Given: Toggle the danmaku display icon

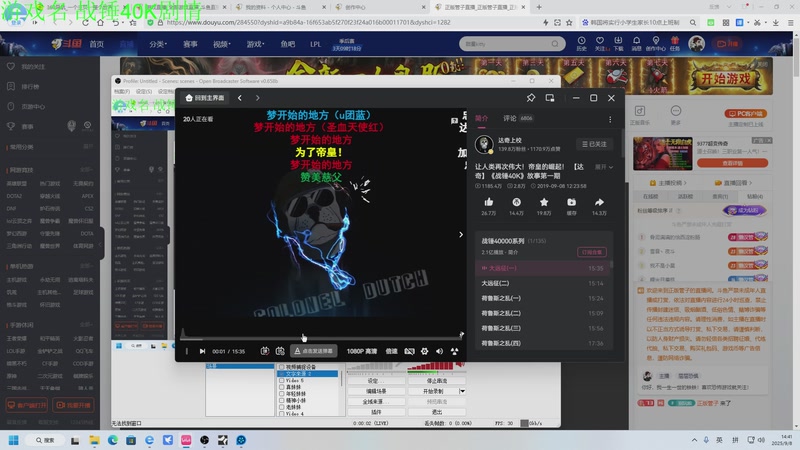Looking at the screenshot, I should coord(265,351).
